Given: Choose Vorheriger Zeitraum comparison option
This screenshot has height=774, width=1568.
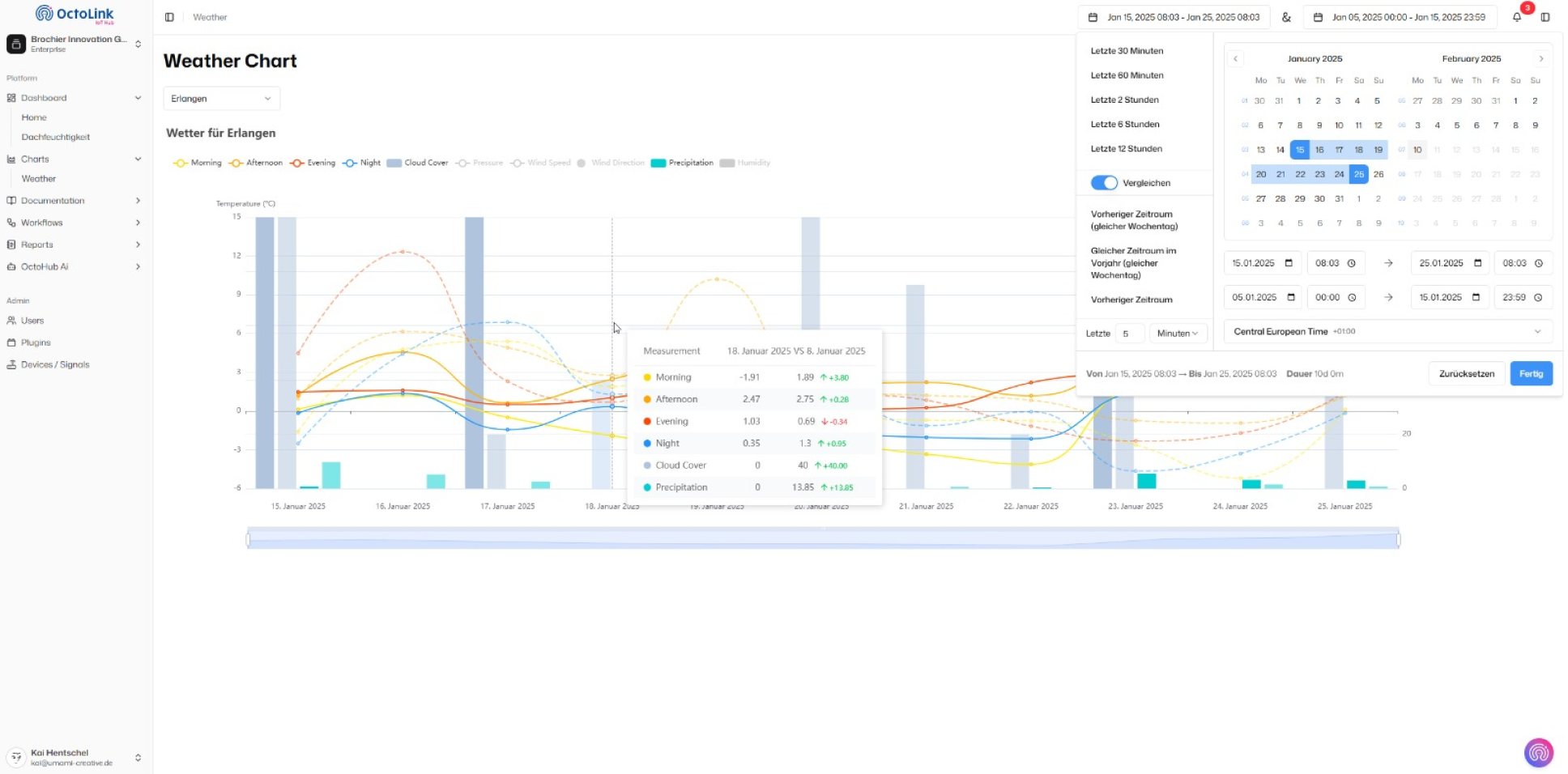Looking at the screenshot, I should pos(1131,300).
